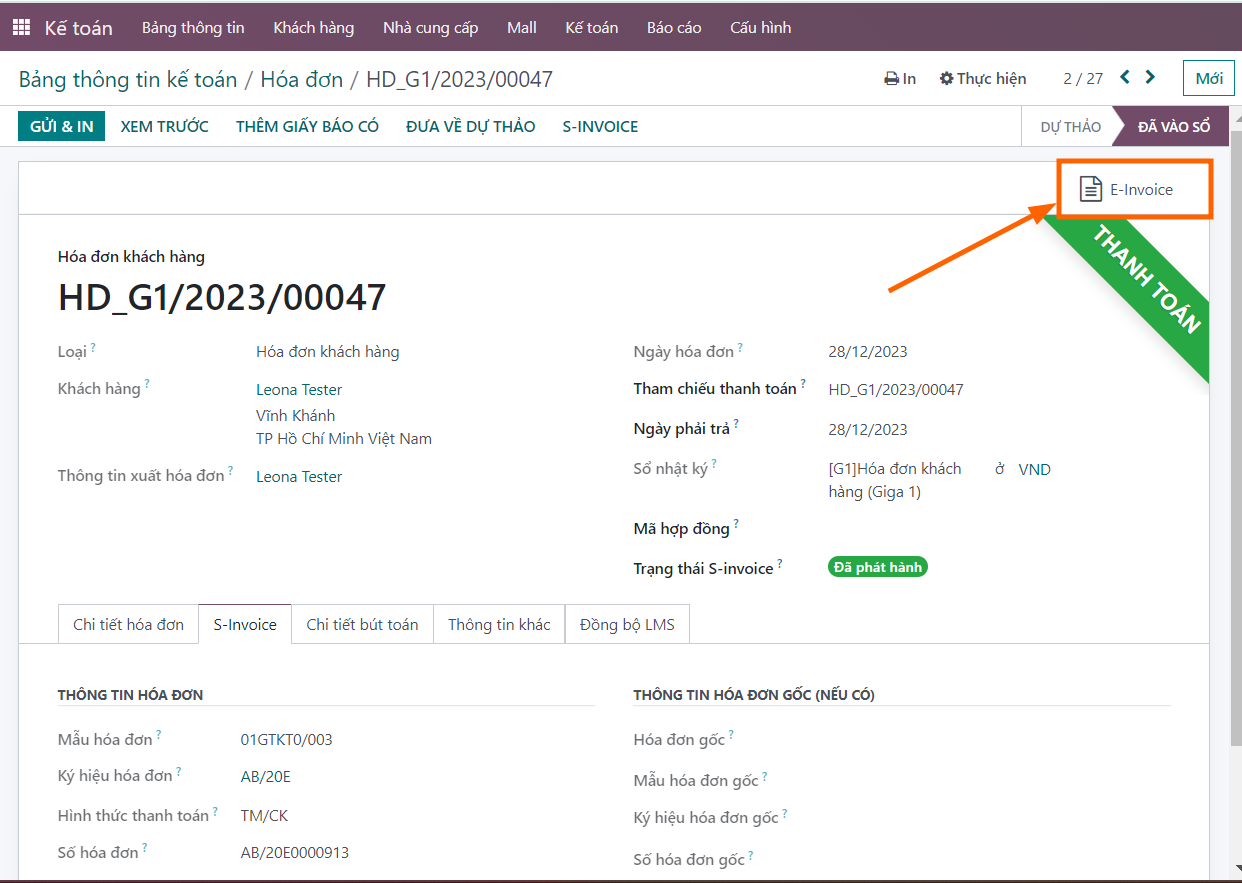Image resolution: width=1242 pixels, height=883 pixels.
Task: Click the AB/20E invoice symbol value
Action: click(266, 776)
